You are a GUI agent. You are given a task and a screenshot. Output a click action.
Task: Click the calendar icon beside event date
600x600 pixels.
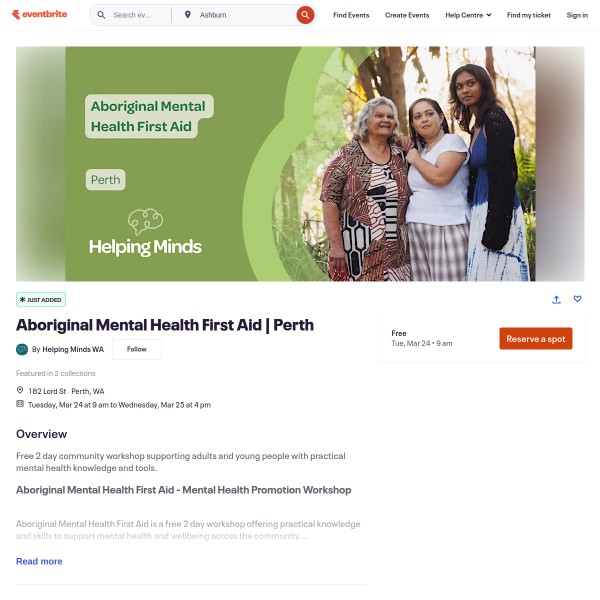(x=20, y=404)
